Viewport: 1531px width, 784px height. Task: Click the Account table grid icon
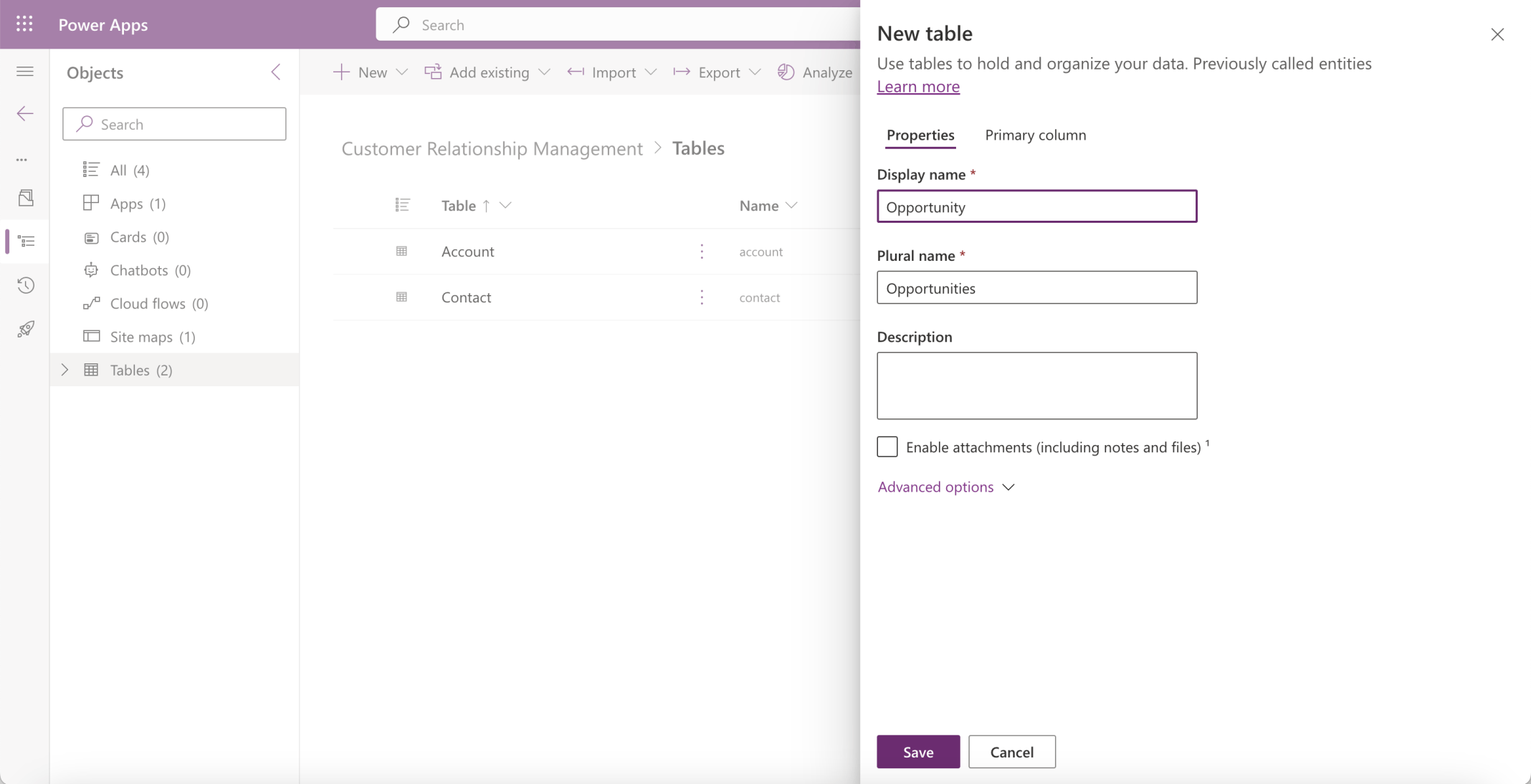(402, 252)
